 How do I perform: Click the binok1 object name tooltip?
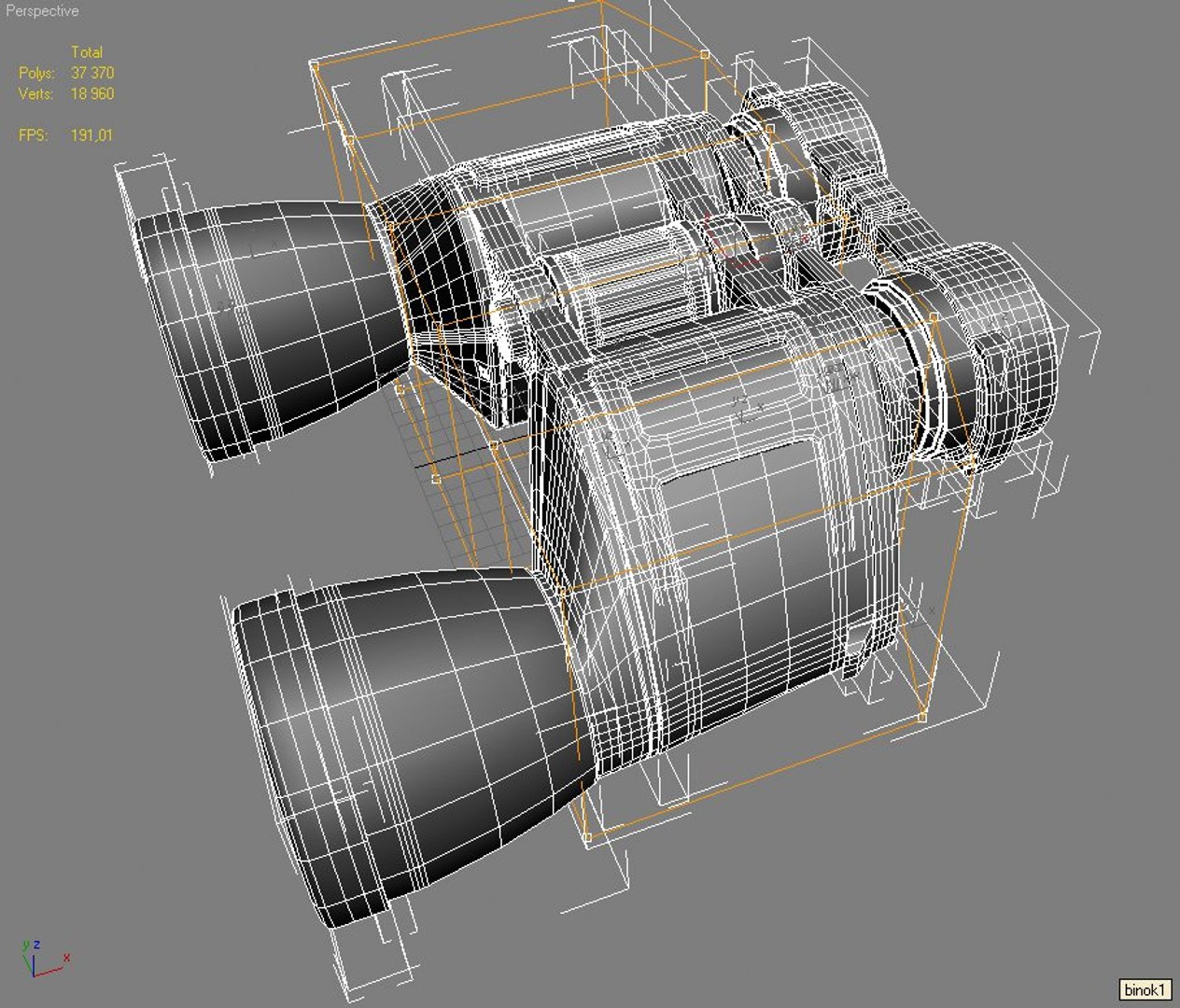(x=1144, y=989)
